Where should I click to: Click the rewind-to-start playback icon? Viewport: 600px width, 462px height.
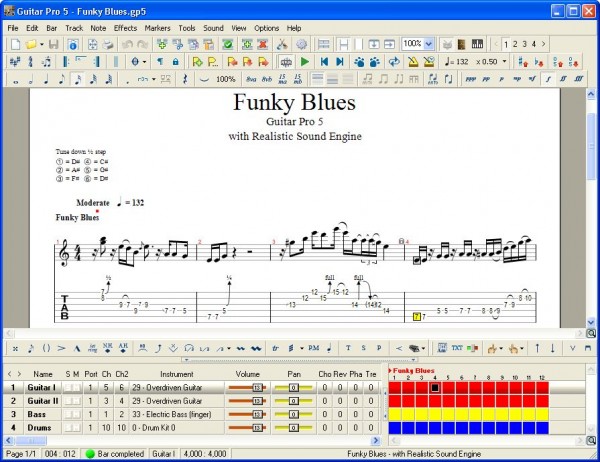[323, 62]
